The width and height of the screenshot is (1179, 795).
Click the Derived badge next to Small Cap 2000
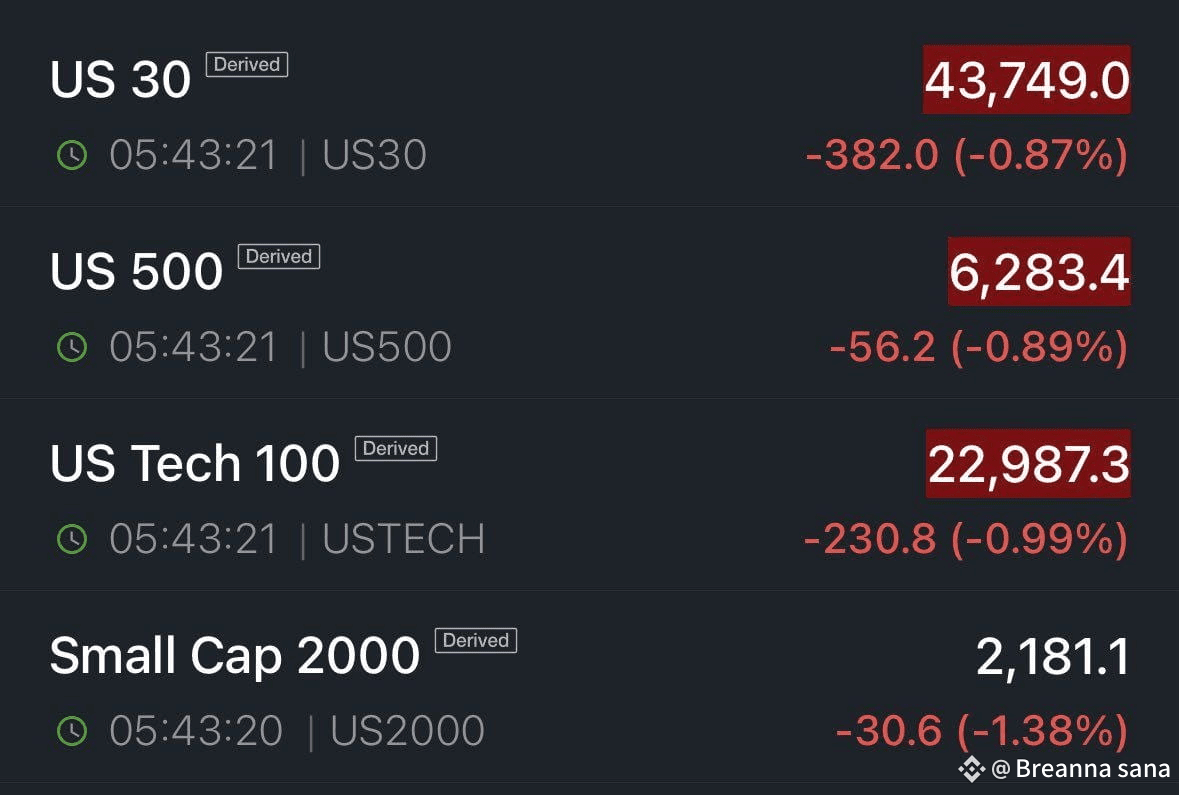point(476,641)
